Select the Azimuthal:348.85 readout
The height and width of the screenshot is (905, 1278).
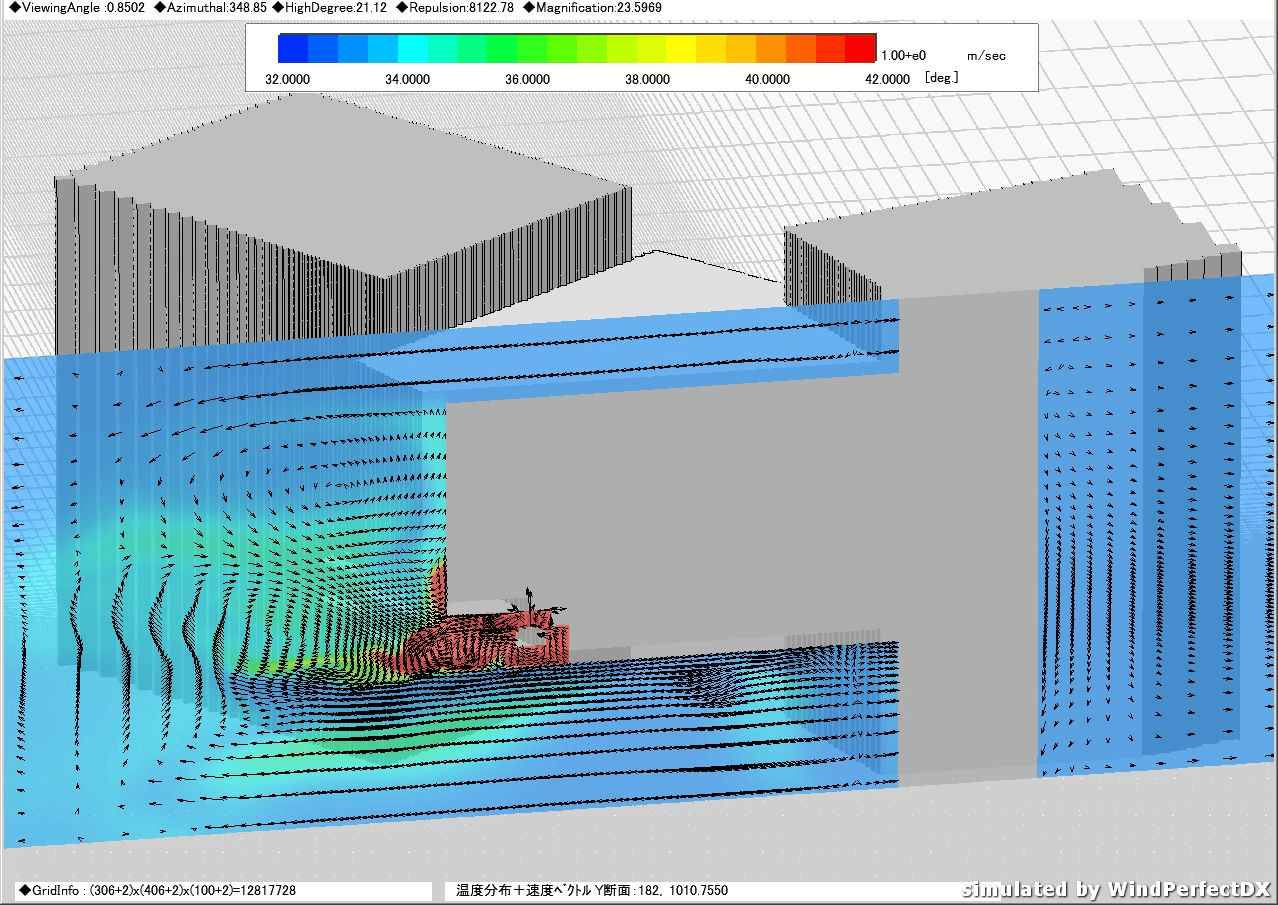[x=211, y=7]
